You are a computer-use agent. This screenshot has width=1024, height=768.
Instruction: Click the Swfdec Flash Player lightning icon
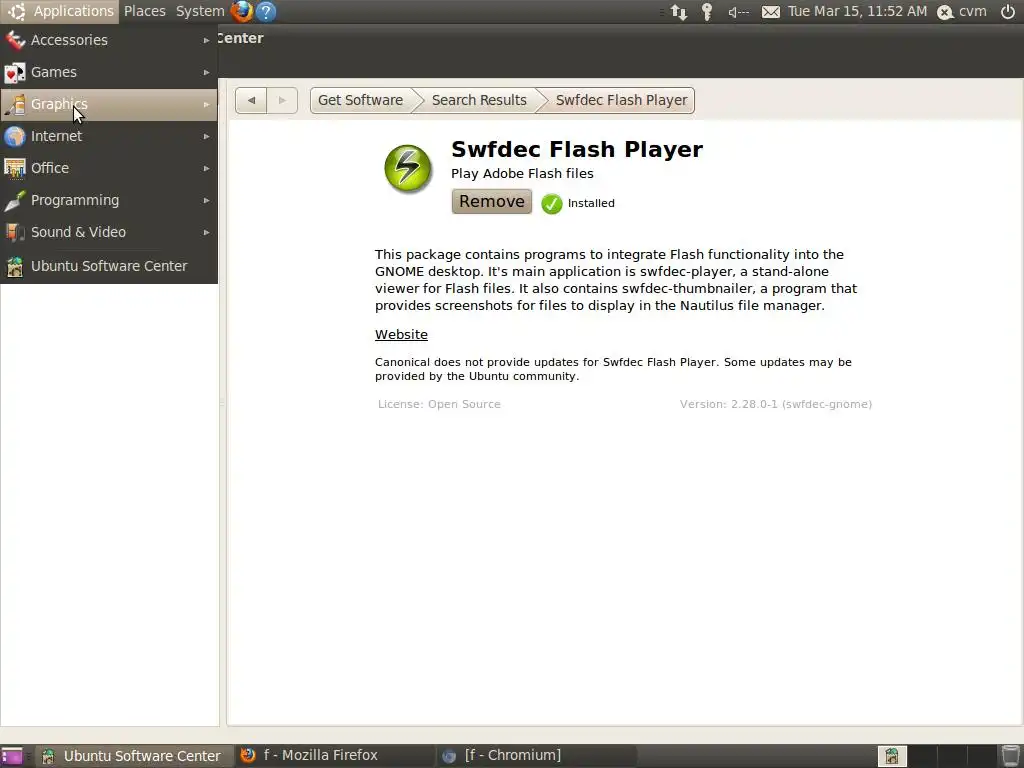tap(408, 168)
